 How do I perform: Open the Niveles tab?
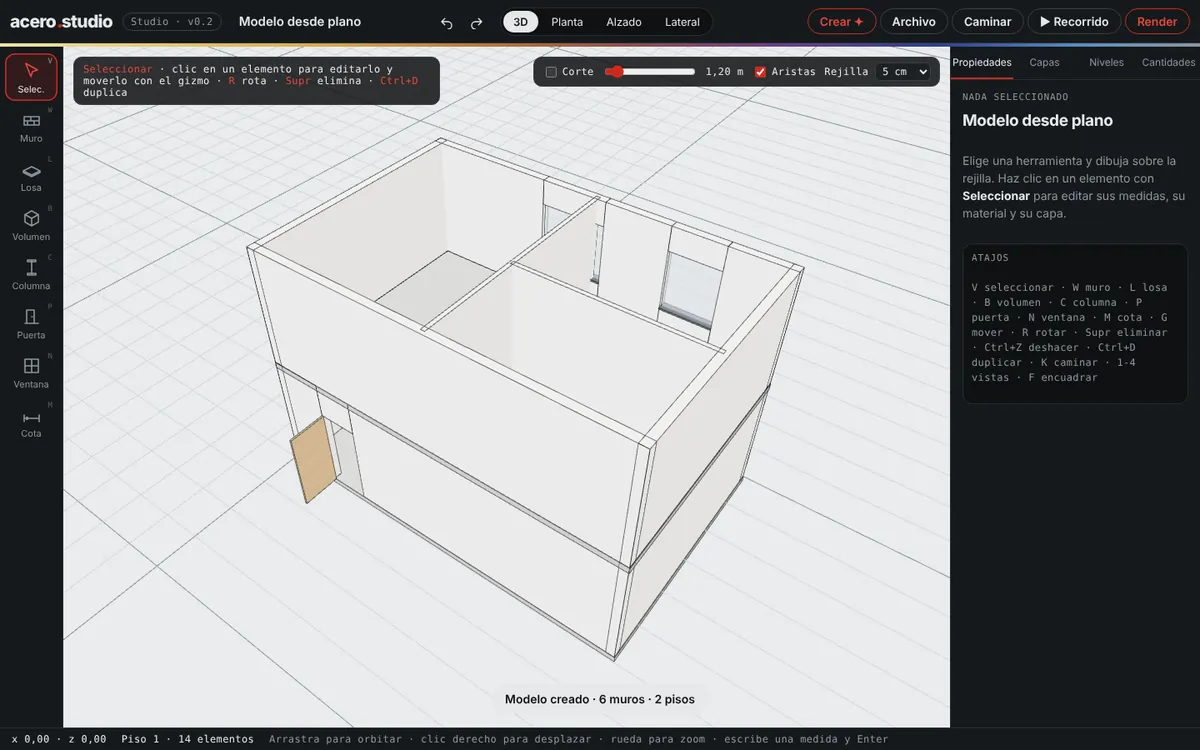click(1107, 62)
